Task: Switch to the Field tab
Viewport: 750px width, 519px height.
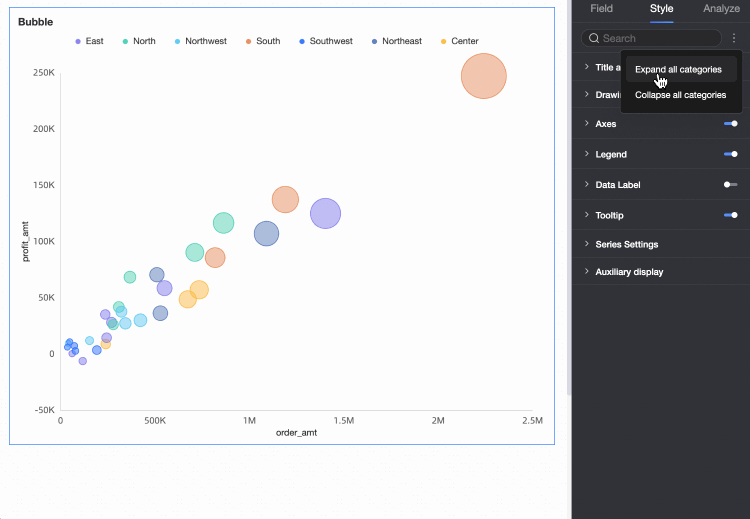Action: click(x=601, y=9)
